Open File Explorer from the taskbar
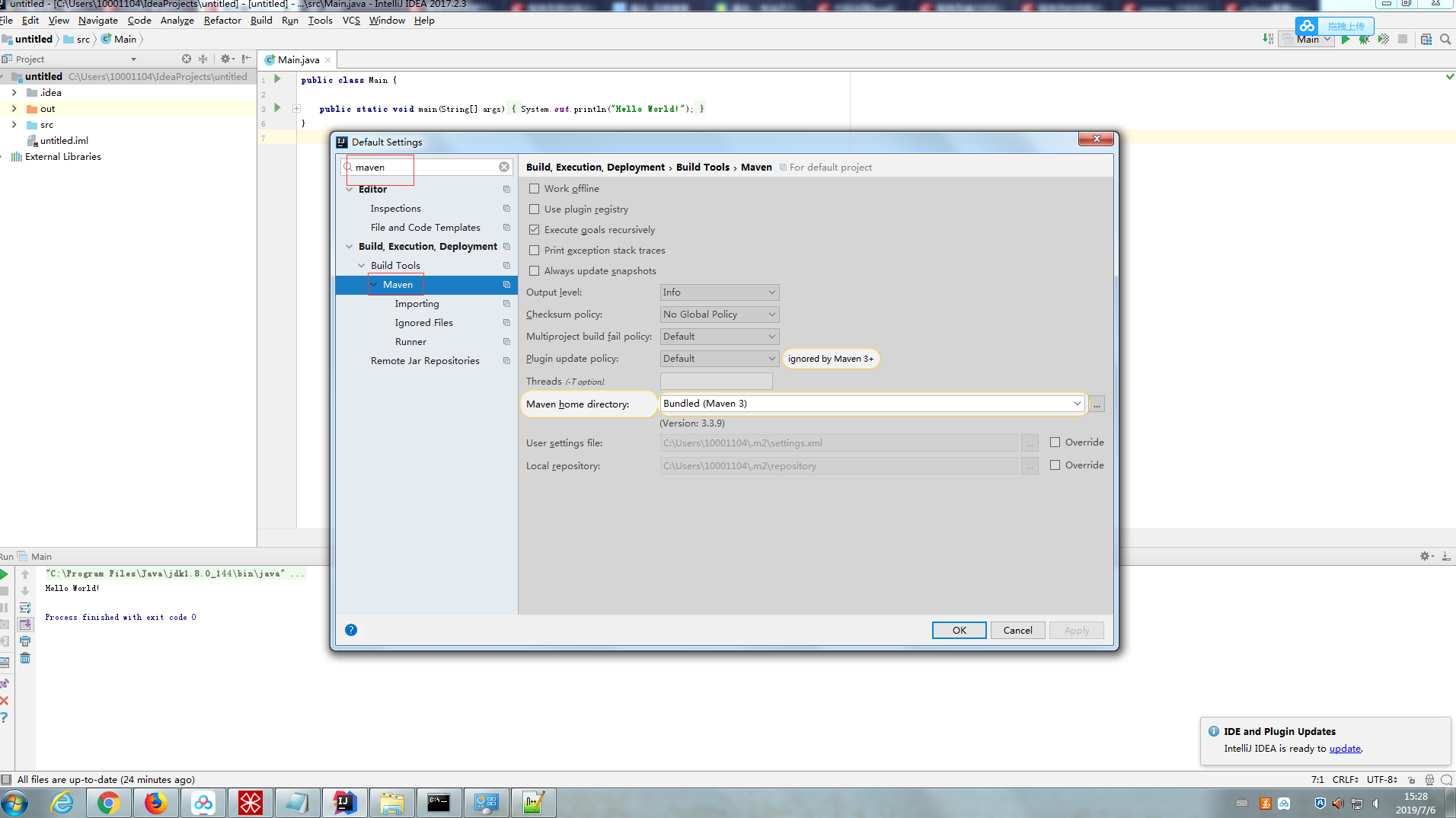 point(392,802)
